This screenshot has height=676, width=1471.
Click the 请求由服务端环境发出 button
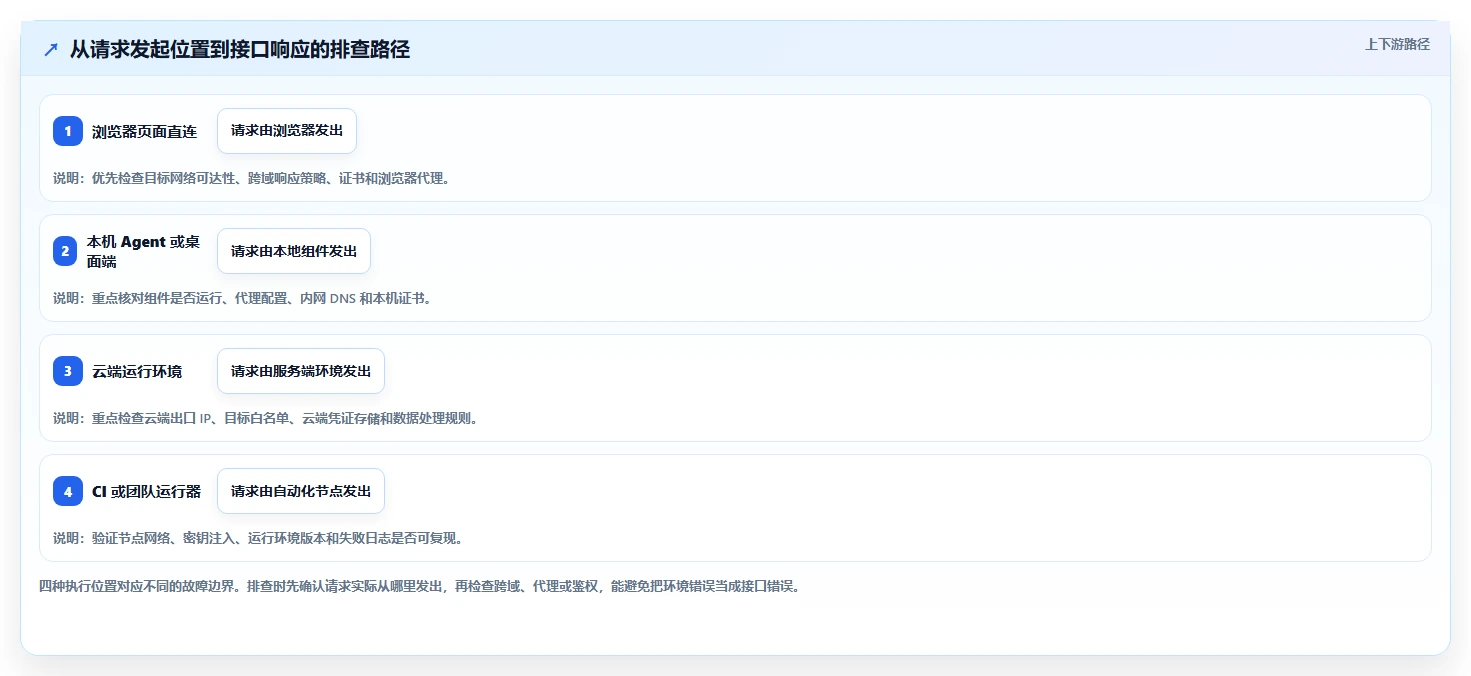[x=301, y=371]
